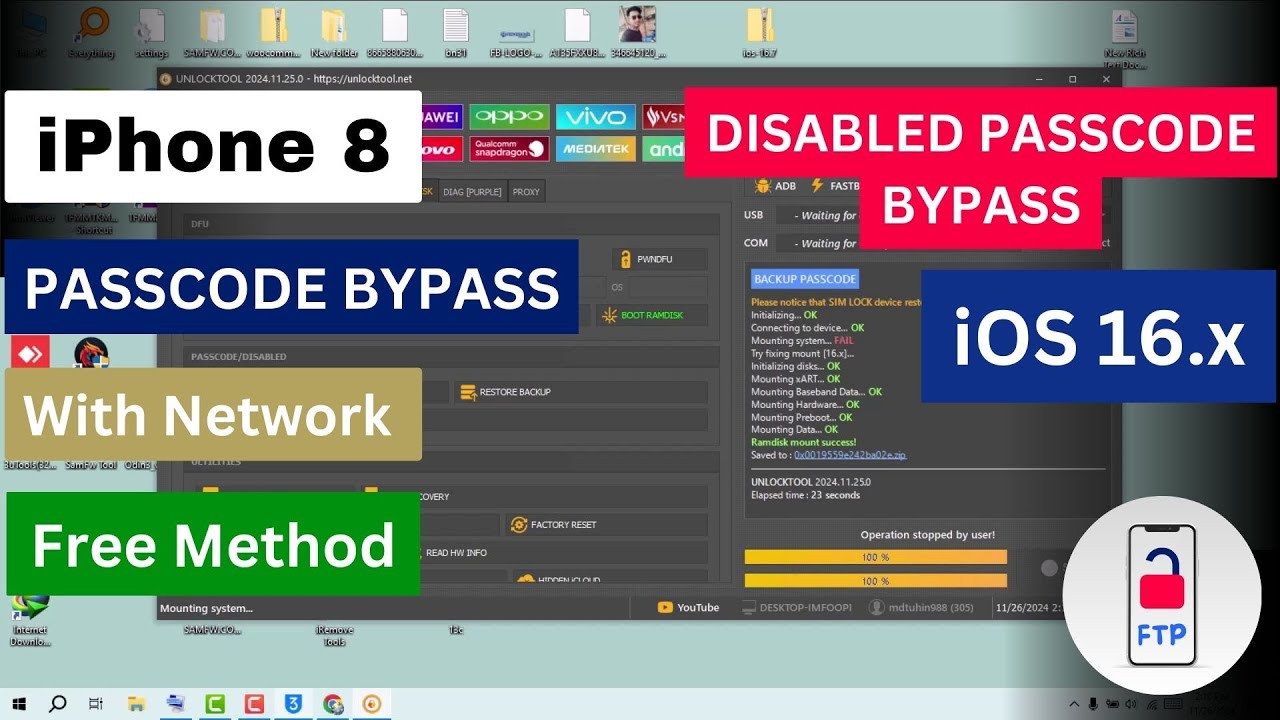
Task: Click the microphone tray icon
Action: [1094, 704]
